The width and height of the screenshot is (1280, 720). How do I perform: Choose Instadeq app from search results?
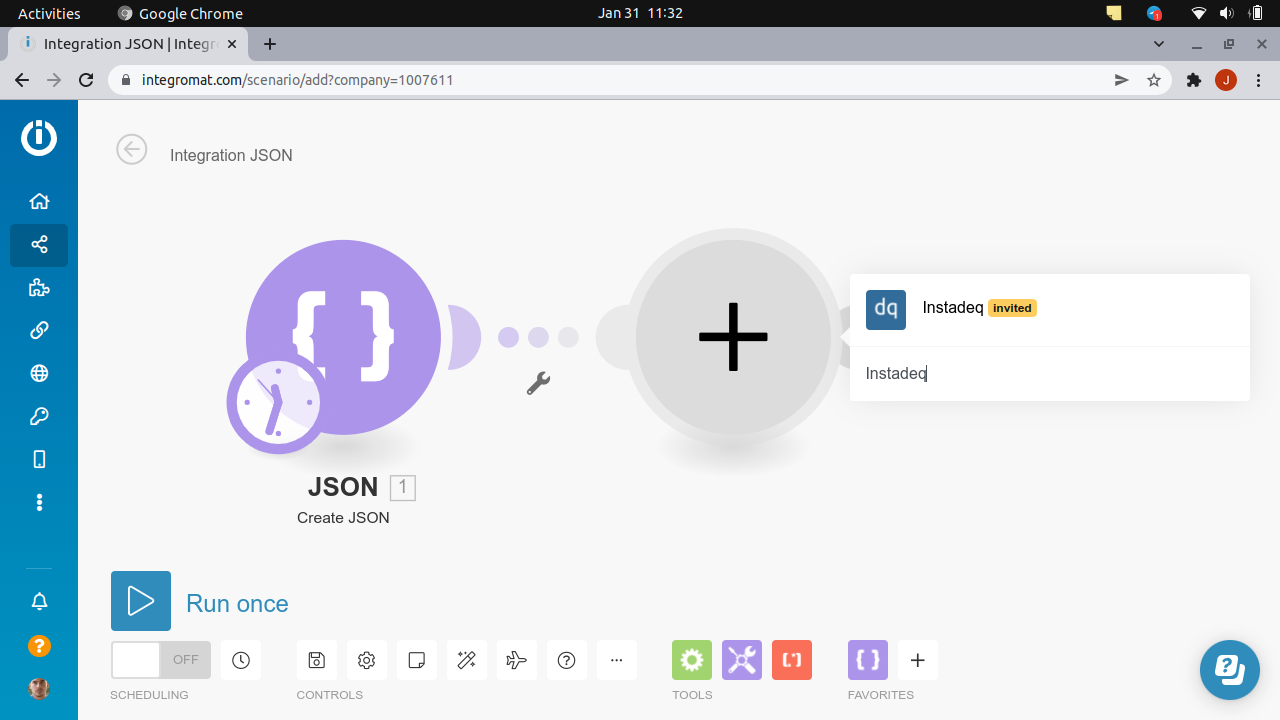[1050, 309]
